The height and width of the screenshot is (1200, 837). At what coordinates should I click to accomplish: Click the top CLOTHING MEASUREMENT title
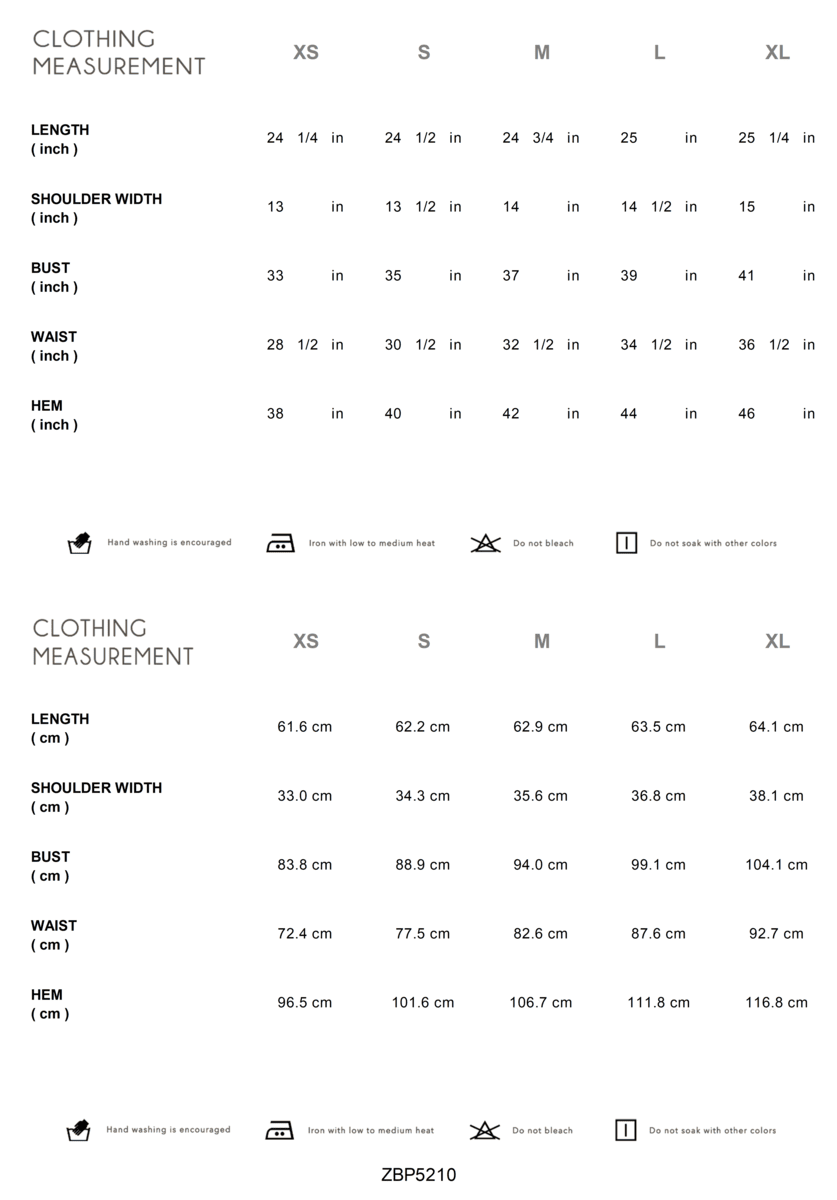[118, 52]
